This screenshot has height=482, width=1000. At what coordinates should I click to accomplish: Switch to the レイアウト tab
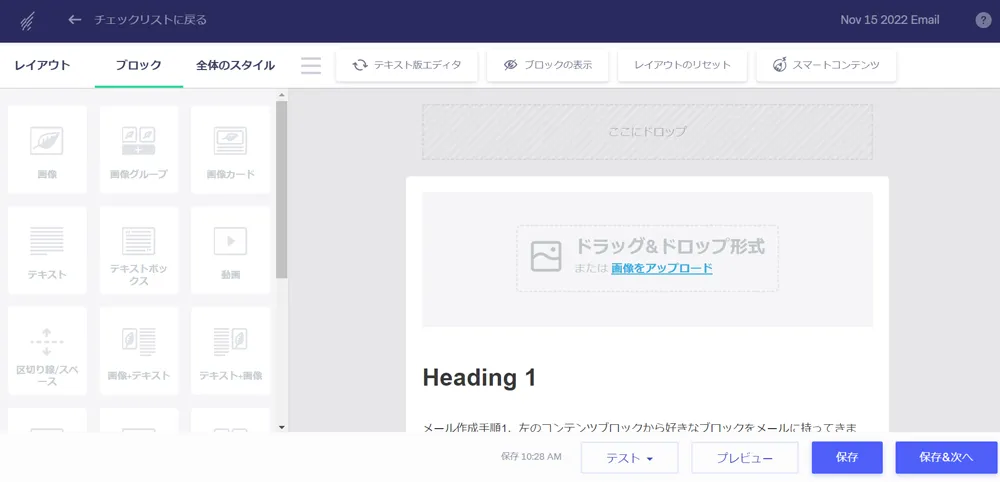click(x=43, y=65)
